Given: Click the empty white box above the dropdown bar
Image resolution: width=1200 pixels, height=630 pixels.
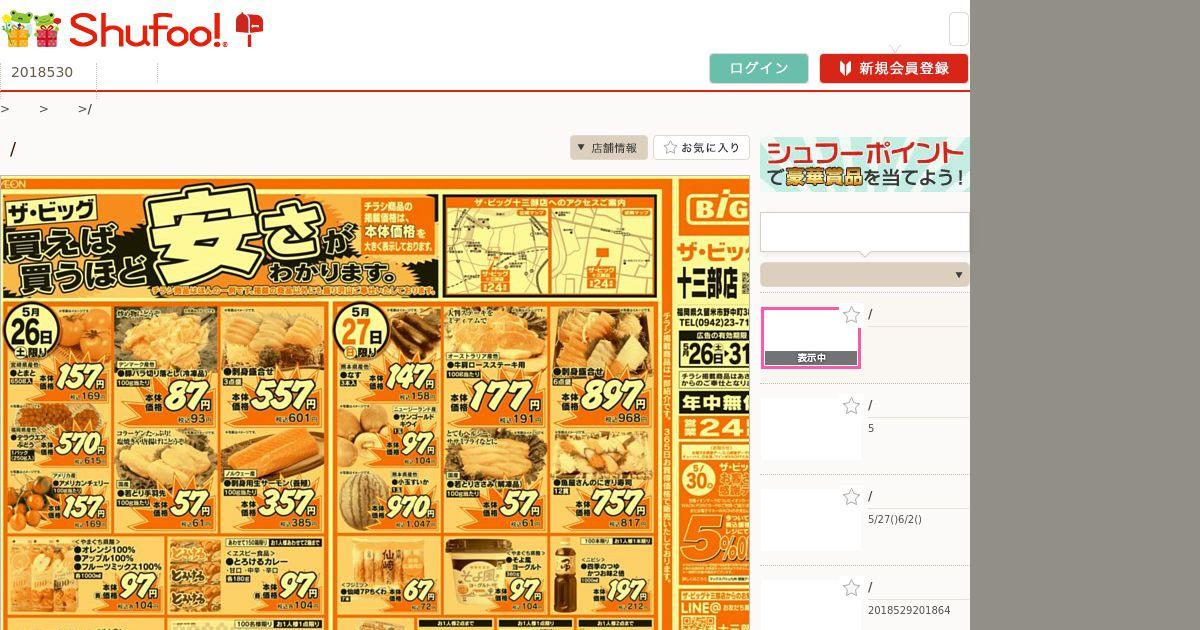Looking at the screenshot, I should [865, 232].
